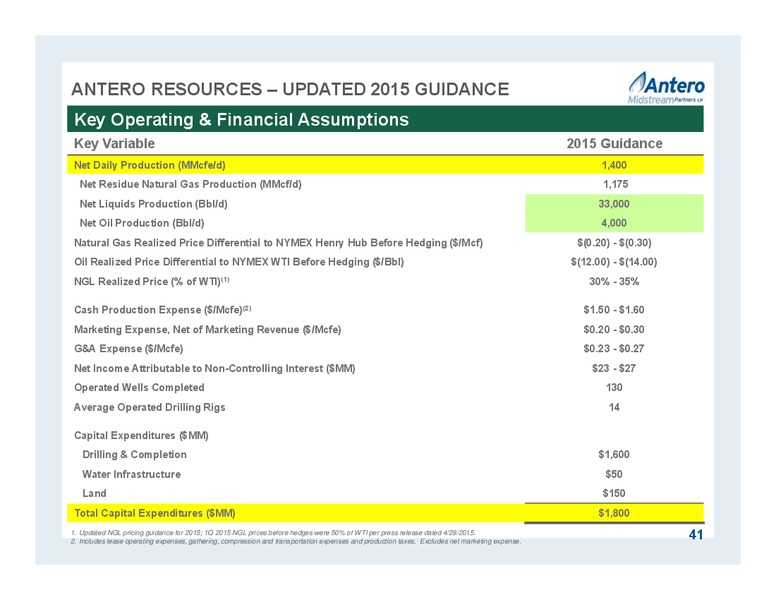
Task: Select the value 30% - 35%
Action: click(614, 281)
